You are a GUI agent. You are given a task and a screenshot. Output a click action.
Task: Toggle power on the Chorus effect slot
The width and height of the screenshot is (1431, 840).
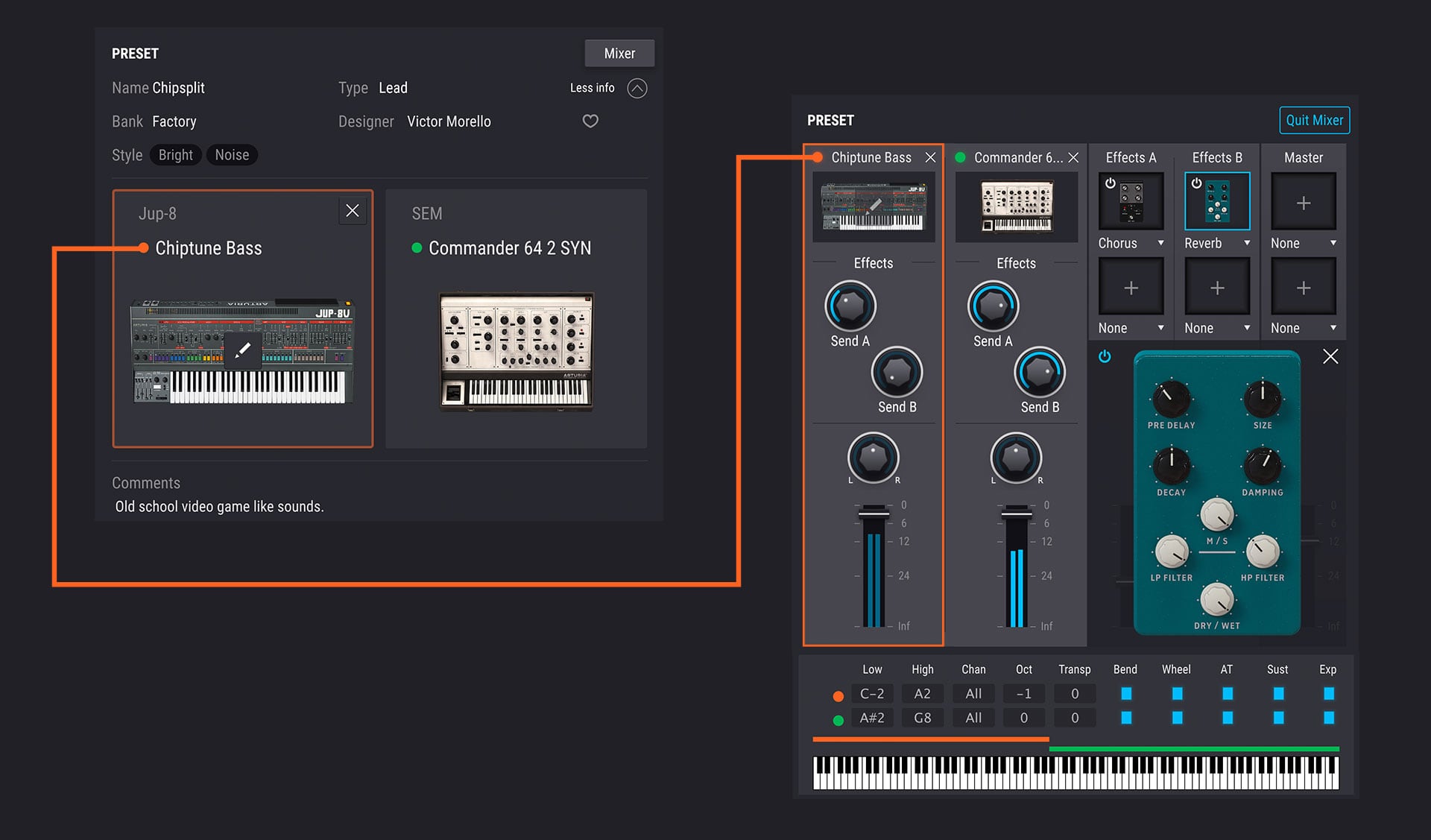click(x=1110, y=183)
